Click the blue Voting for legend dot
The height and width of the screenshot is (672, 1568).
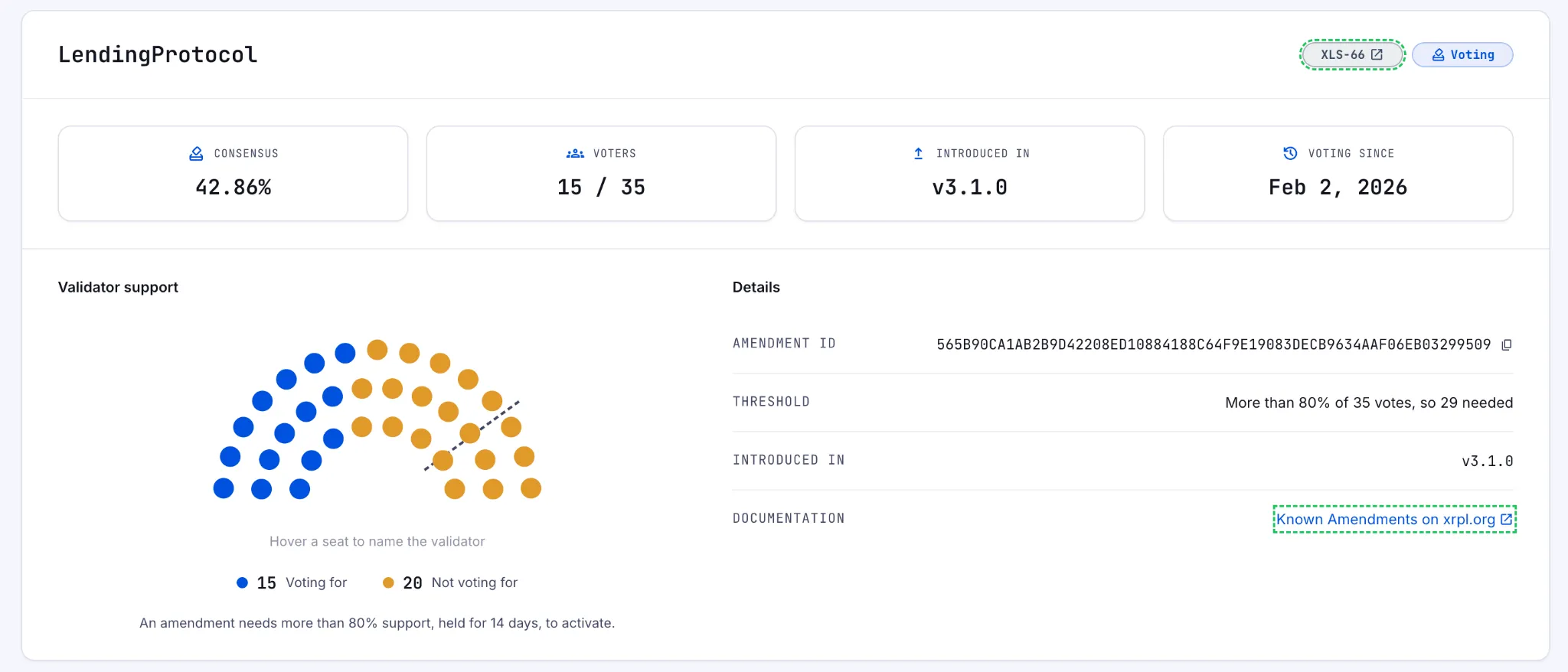pyautogui.click(x=242, y=582)
